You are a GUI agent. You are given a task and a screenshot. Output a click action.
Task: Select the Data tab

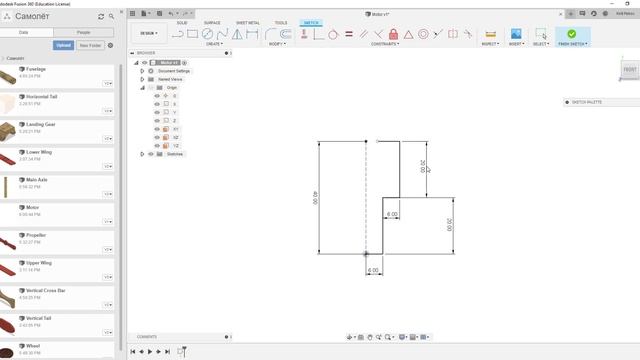tap(24, 32)
